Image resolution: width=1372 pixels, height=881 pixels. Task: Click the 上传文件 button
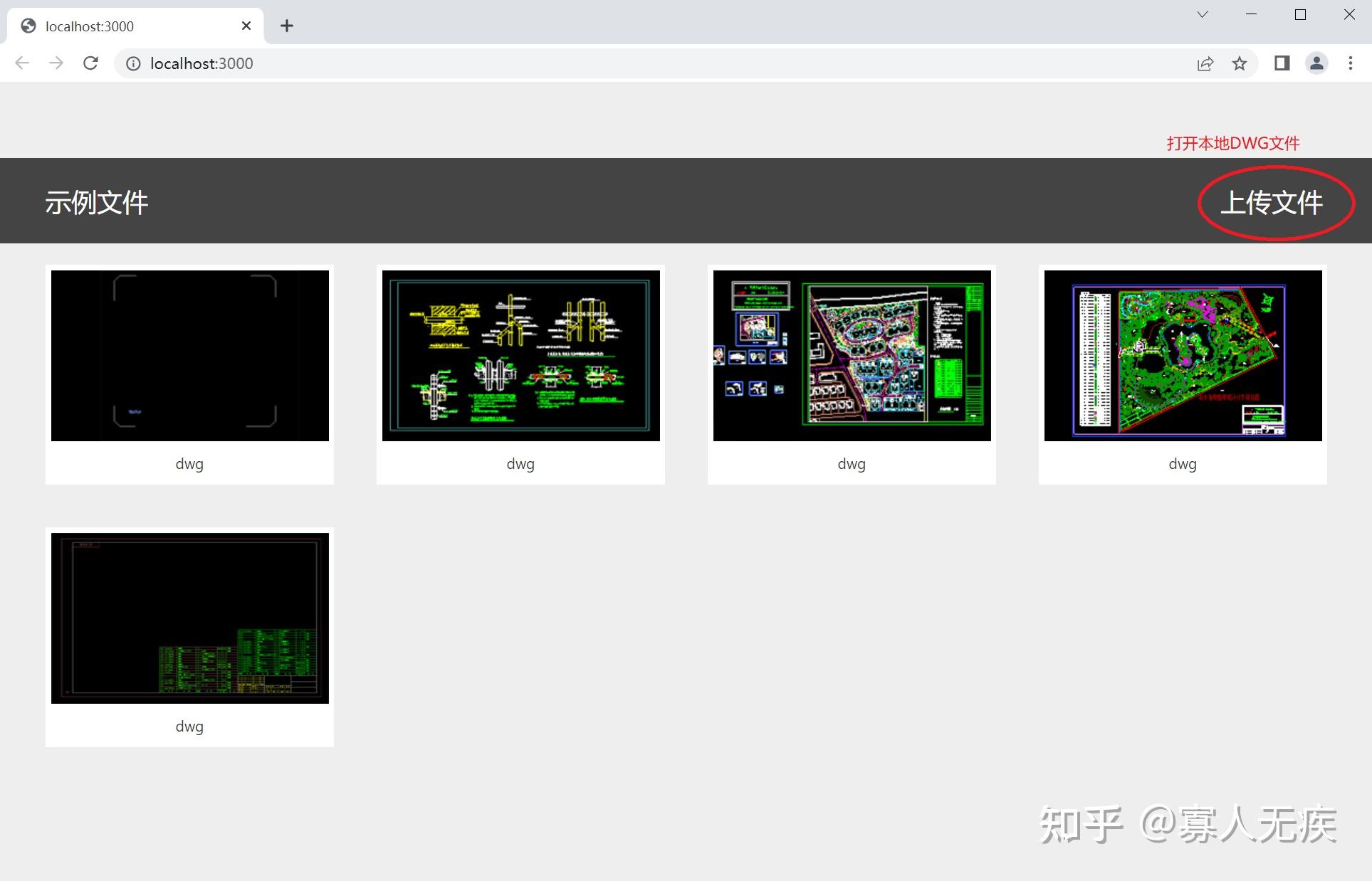pos(1274,202)
